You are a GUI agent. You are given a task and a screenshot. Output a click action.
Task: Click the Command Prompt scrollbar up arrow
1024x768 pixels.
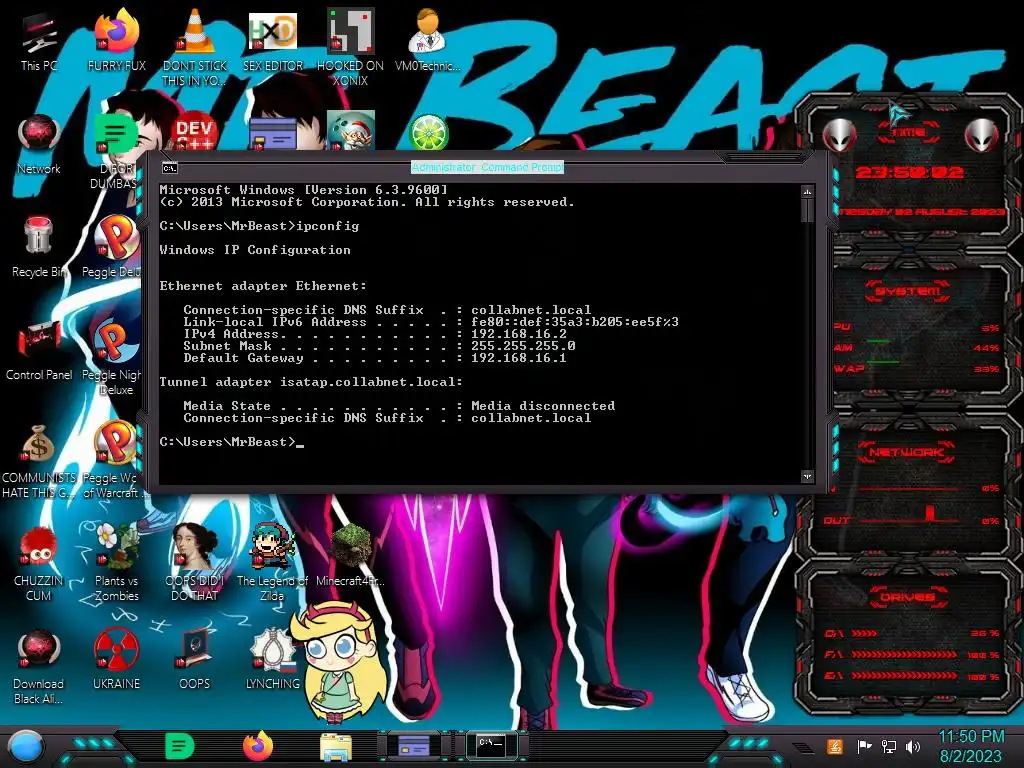pyautogui.click(x=807, y=192)
